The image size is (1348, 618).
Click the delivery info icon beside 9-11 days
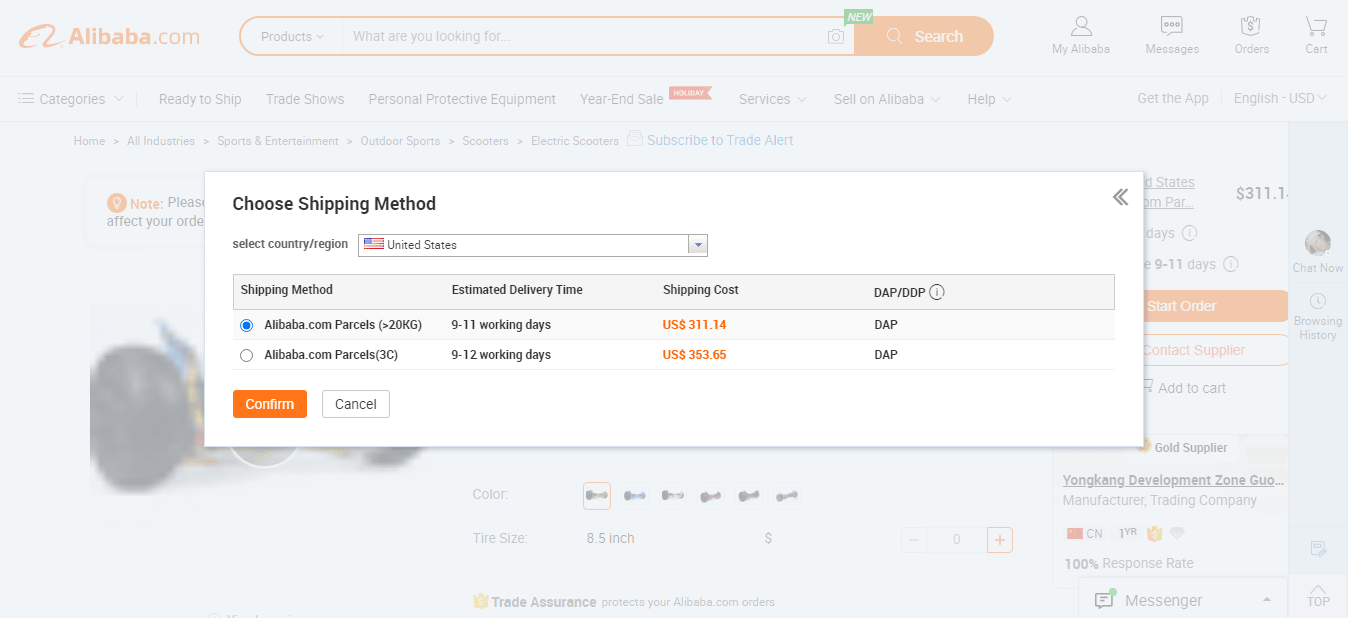1230,264
